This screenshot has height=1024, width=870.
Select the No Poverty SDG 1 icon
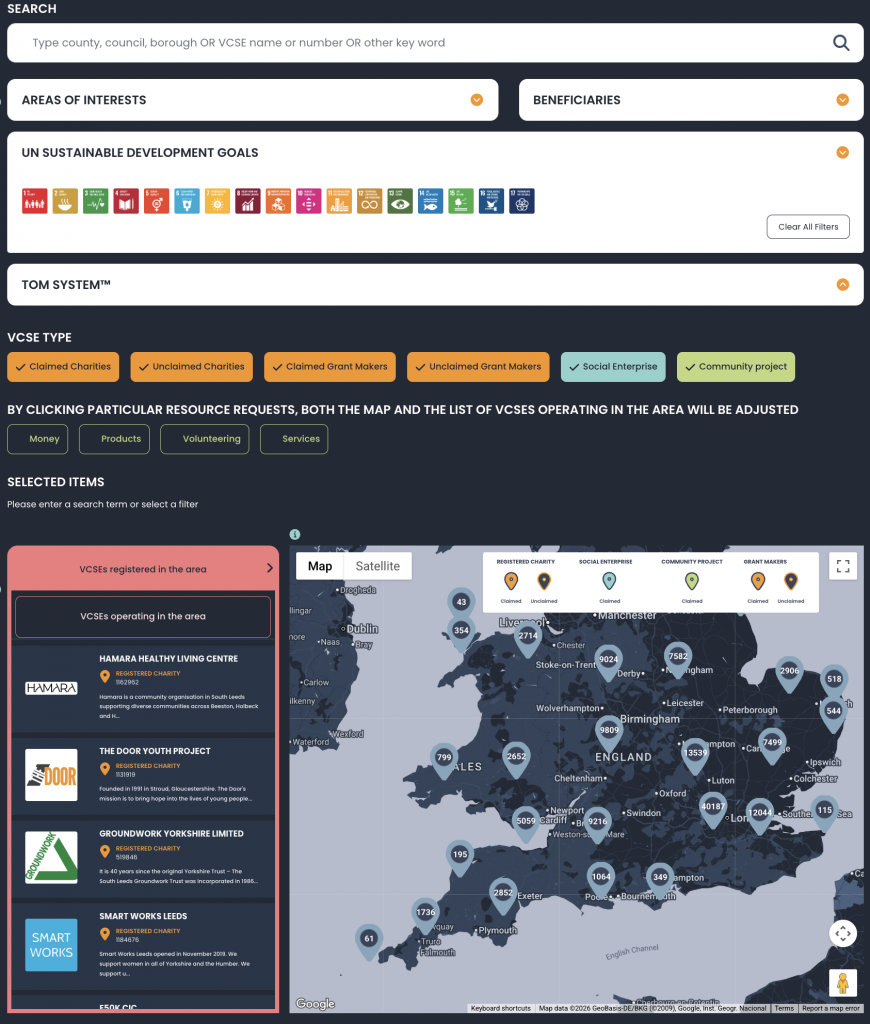tap(34, 201)
